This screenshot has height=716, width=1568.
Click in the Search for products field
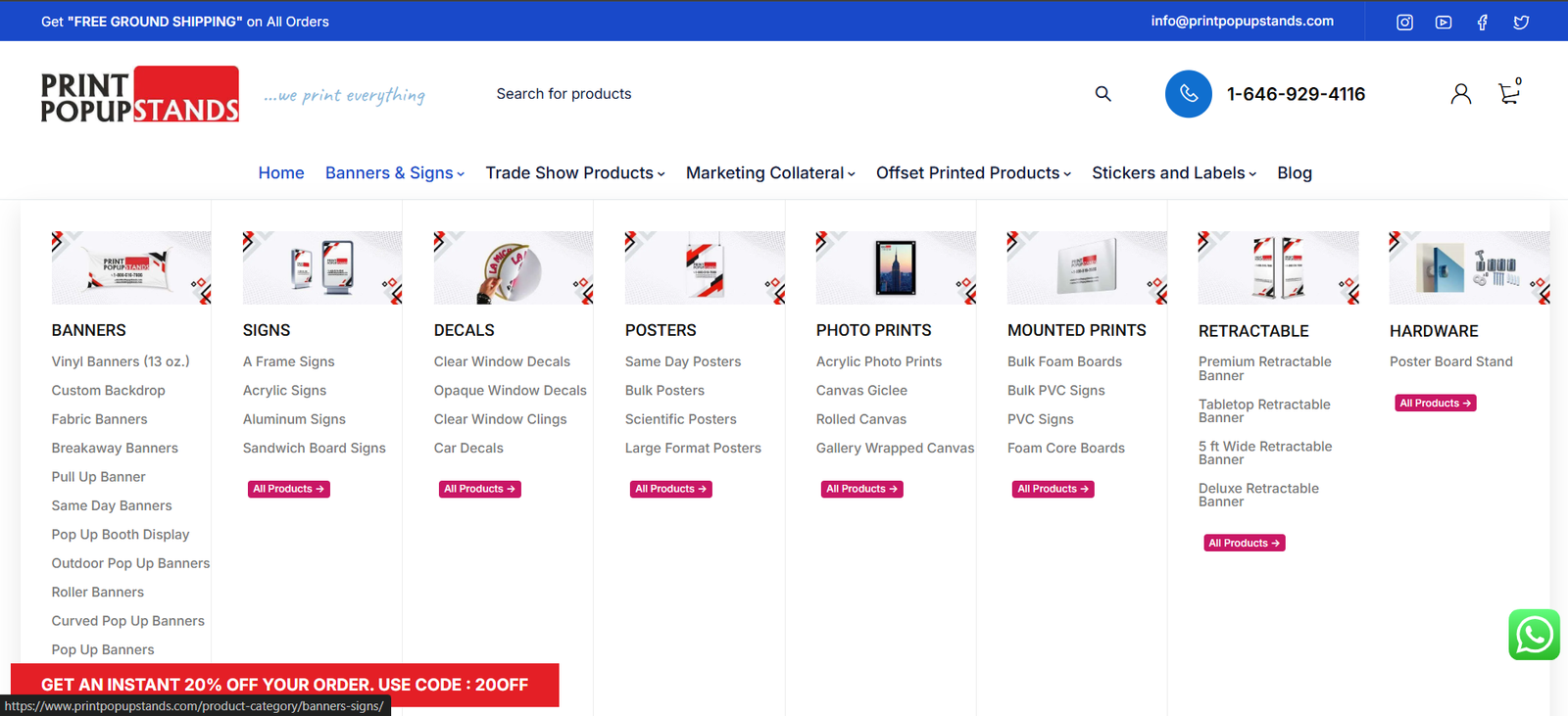[784, 94]
